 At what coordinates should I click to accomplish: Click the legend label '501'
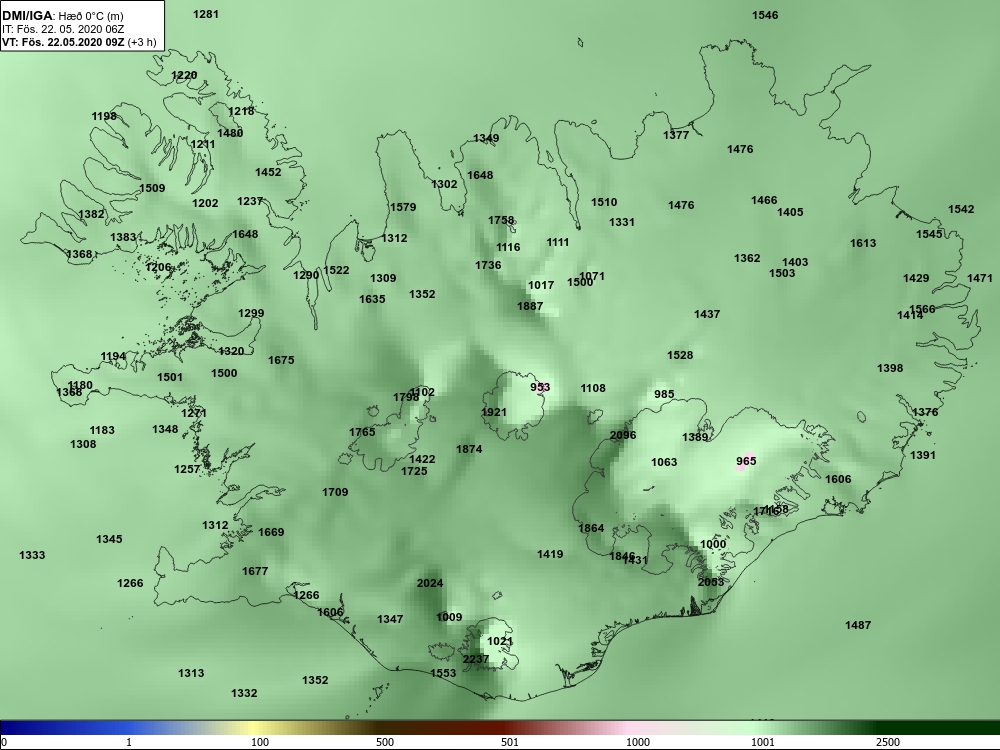tap(510, 742)
